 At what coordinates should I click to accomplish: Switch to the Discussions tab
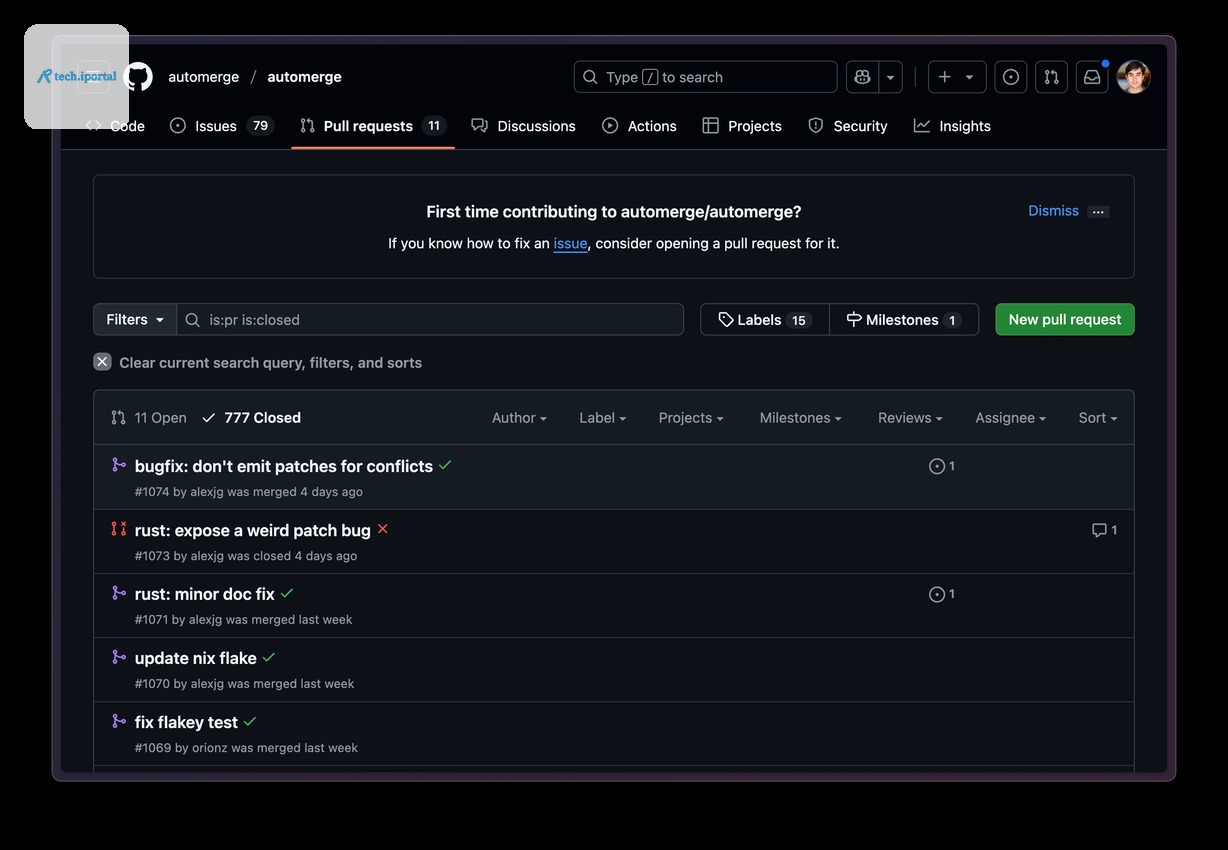(x=524, y=126)
